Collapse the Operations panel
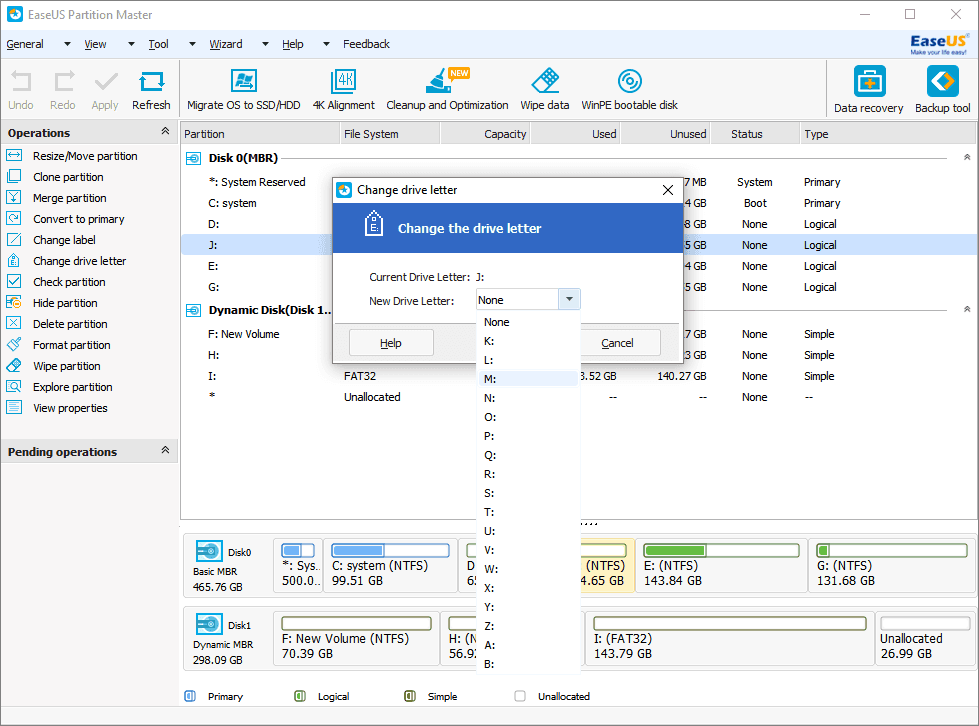This screenshot has width=979, height=726. (x=165, y=131)
